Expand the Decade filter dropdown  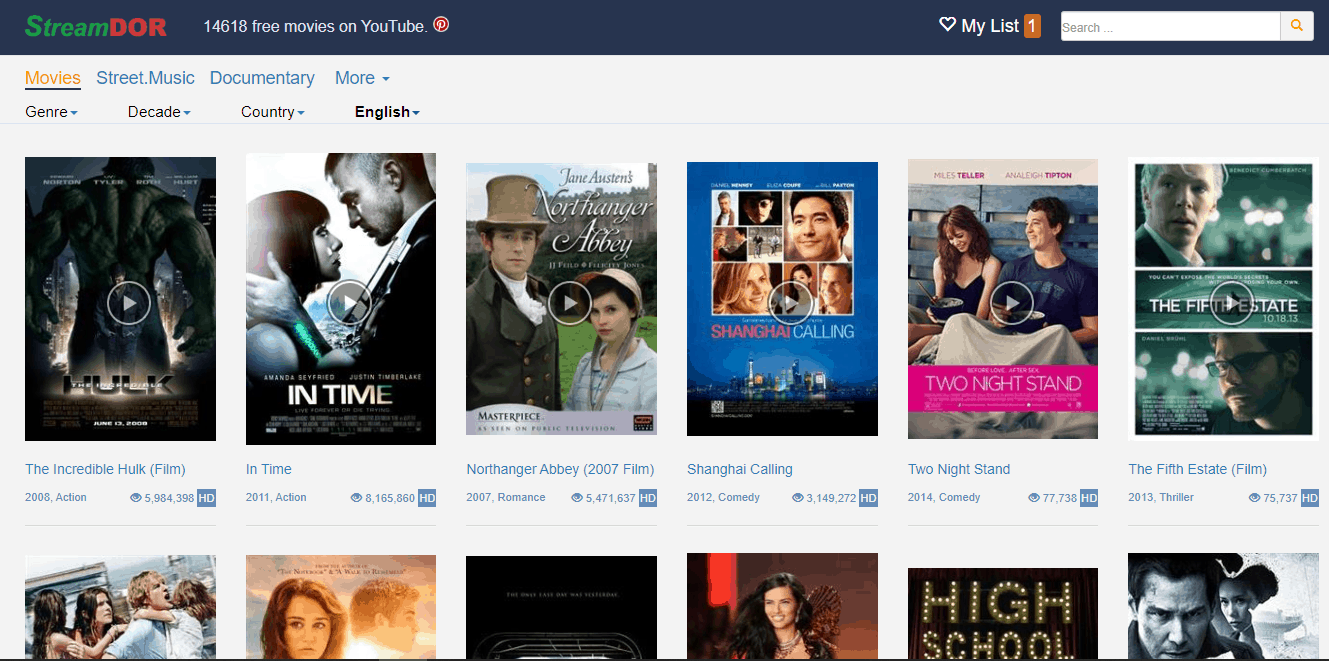(x=159, y=112)
